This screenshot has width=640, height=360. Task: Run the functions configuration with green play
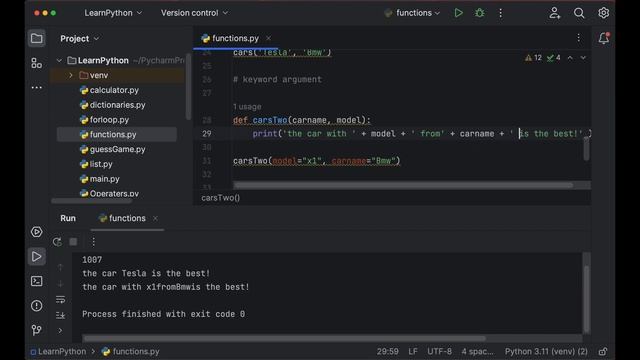point(458,13)
